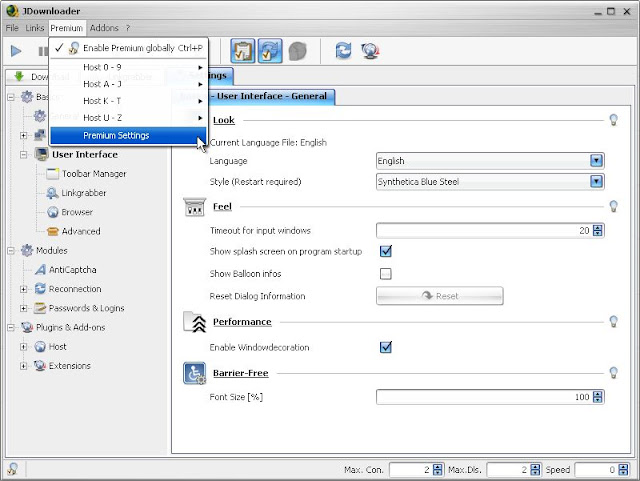Toggle Enable Premium globally menu item

pyautogui.click(x=129, y=48)
